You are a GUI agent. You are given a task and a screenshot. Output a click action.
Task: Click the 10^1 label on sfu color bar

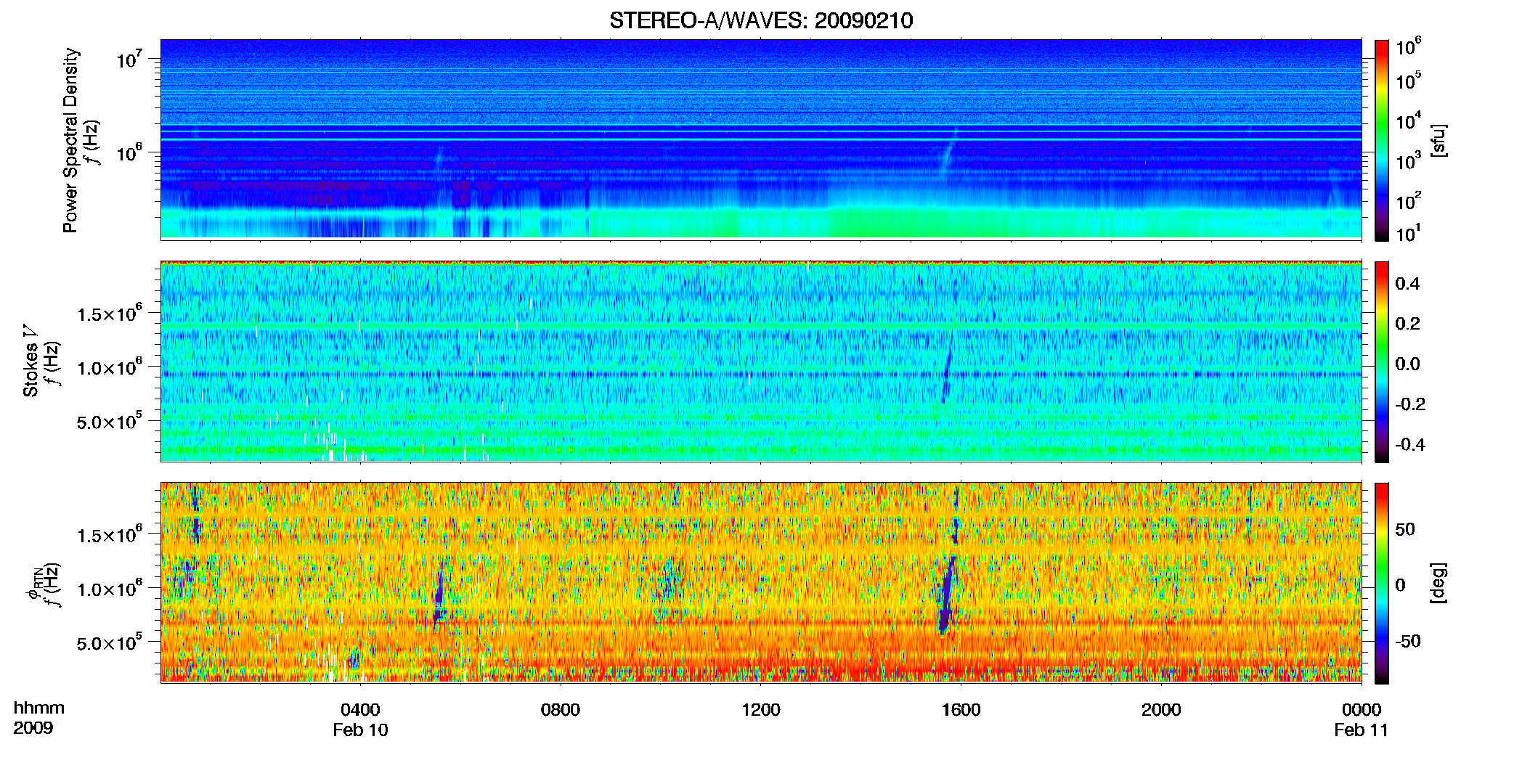pos(1408,233)
